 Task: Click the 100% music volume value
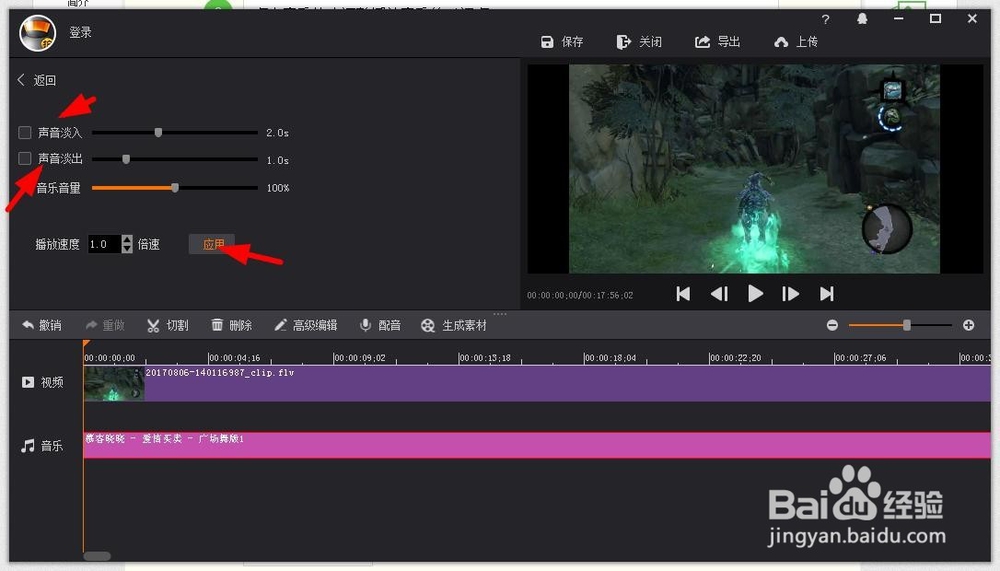click(x=278, y=188)
